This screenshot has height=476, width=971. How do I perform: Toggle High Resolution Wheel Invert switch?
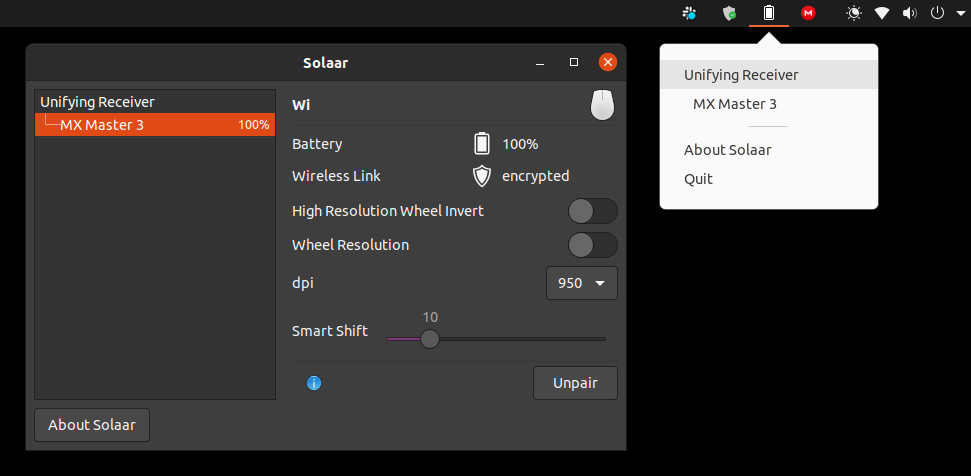point(593,211)
